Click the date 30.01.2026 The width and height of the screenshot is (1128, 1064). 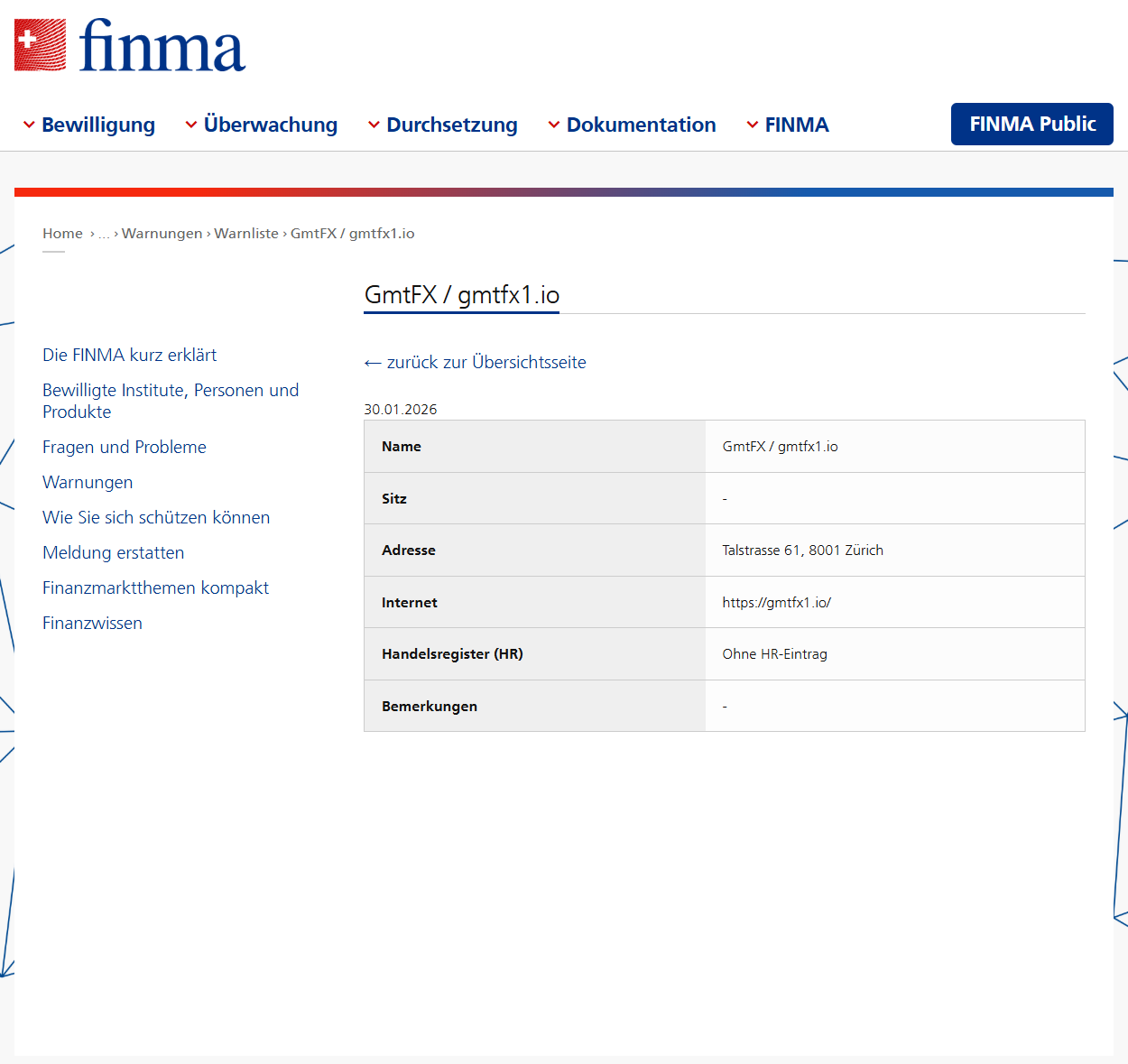(401, 409)
